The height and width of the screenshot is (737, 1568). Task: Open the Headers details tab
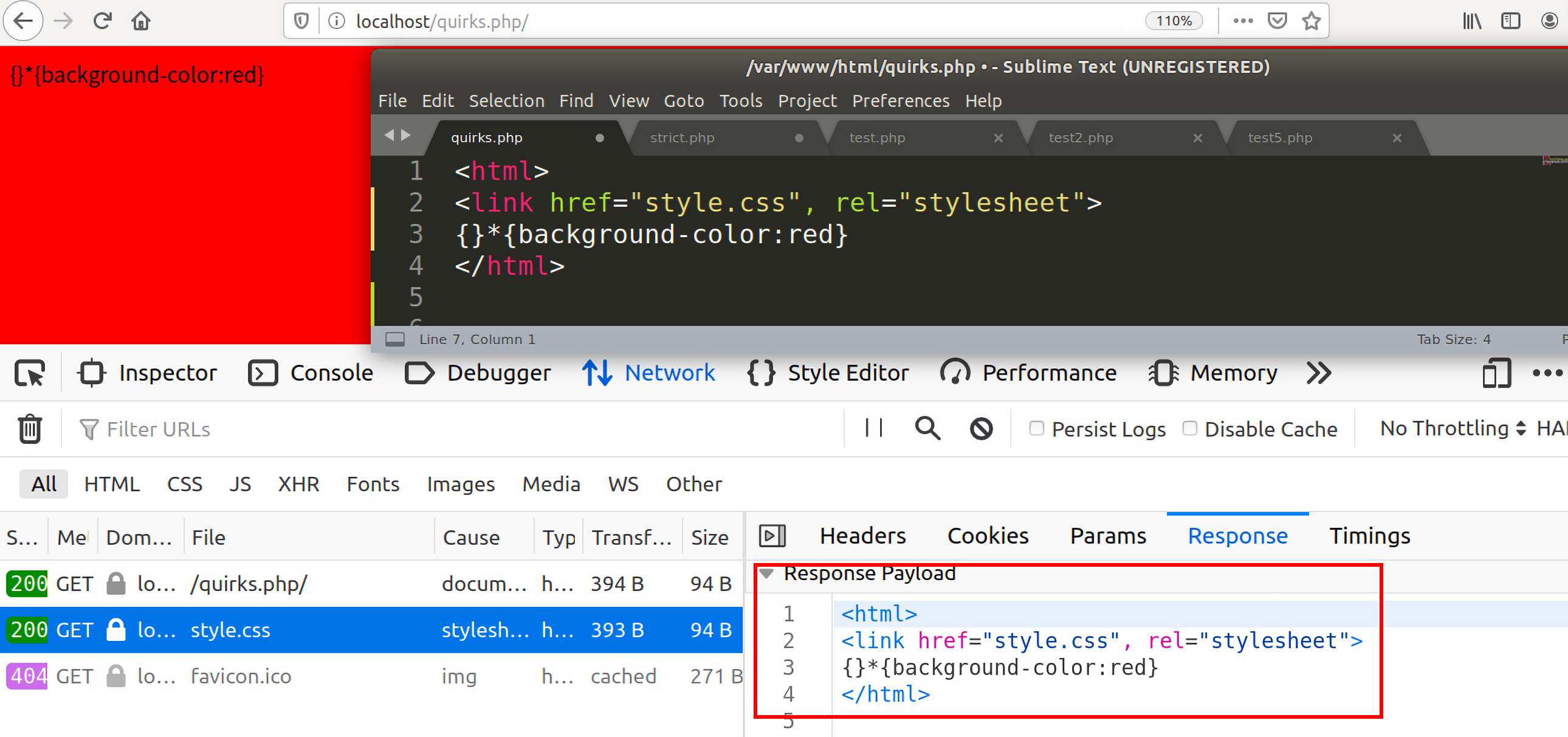[x=862, y=536]
